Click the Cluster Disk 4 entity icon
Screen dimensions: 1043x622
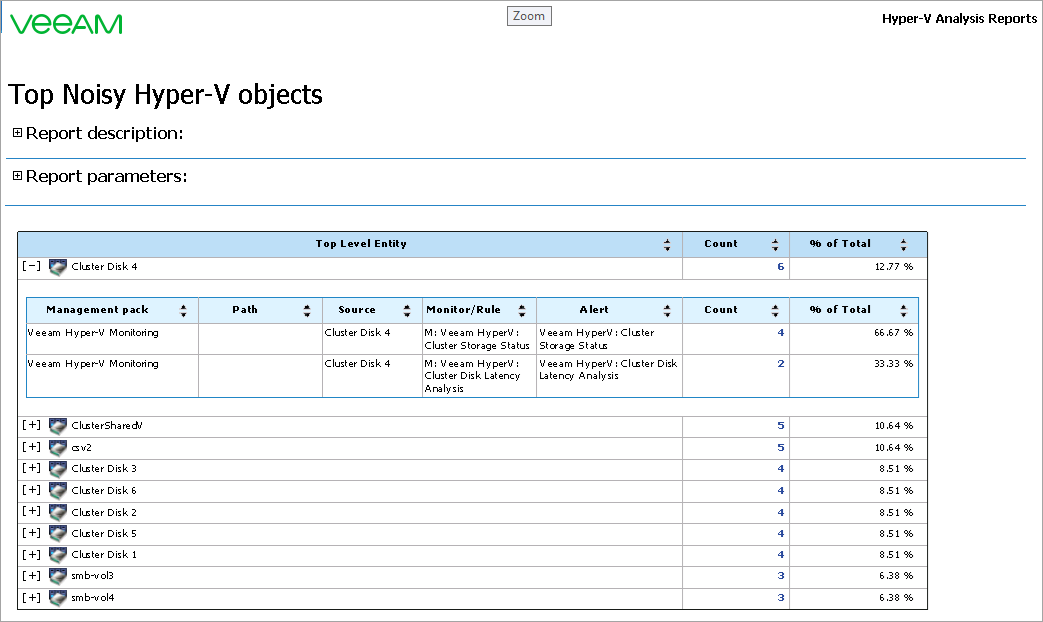click(58, 267)
